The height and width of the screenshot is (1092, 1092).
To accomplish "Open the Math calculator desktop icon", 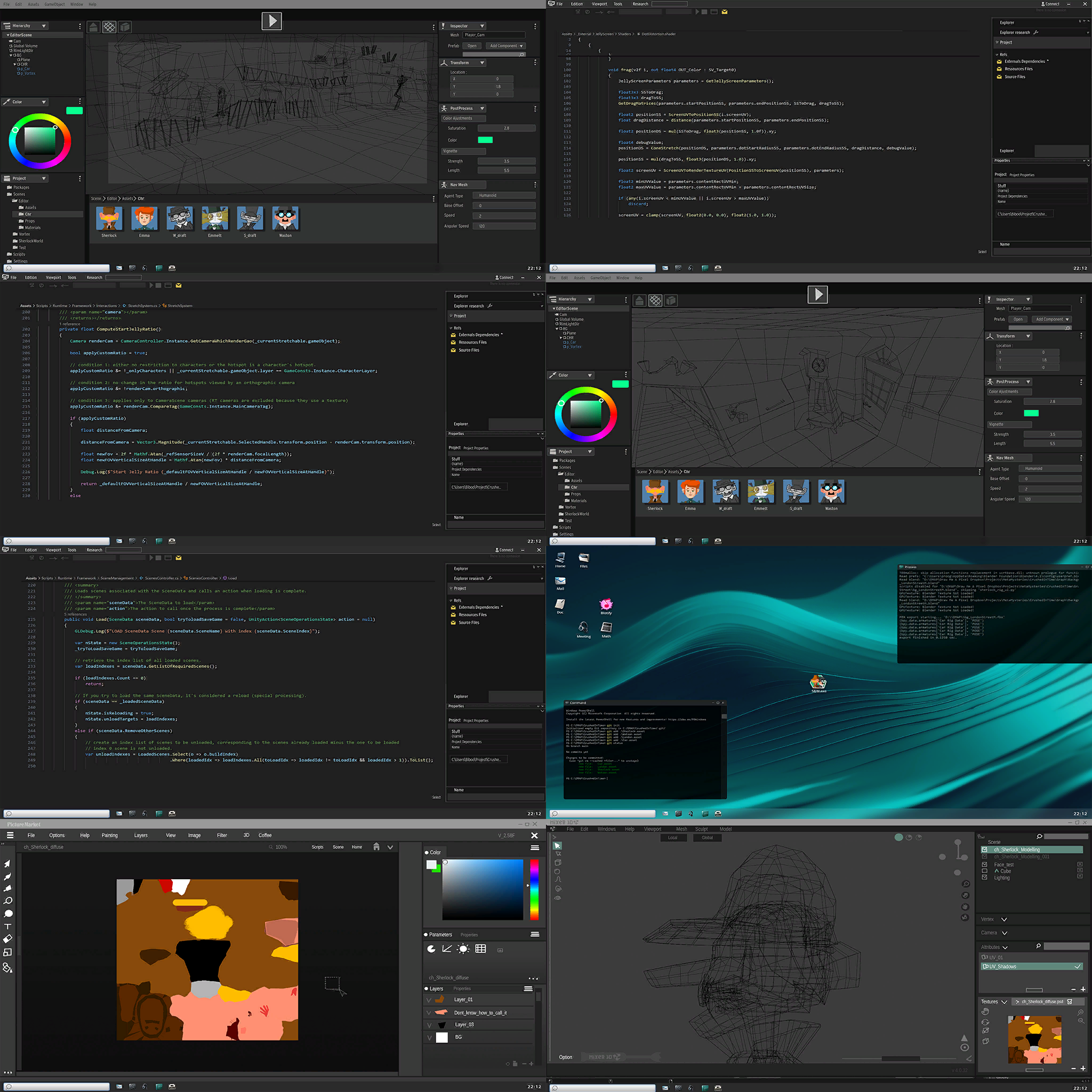I will point(606,628).
